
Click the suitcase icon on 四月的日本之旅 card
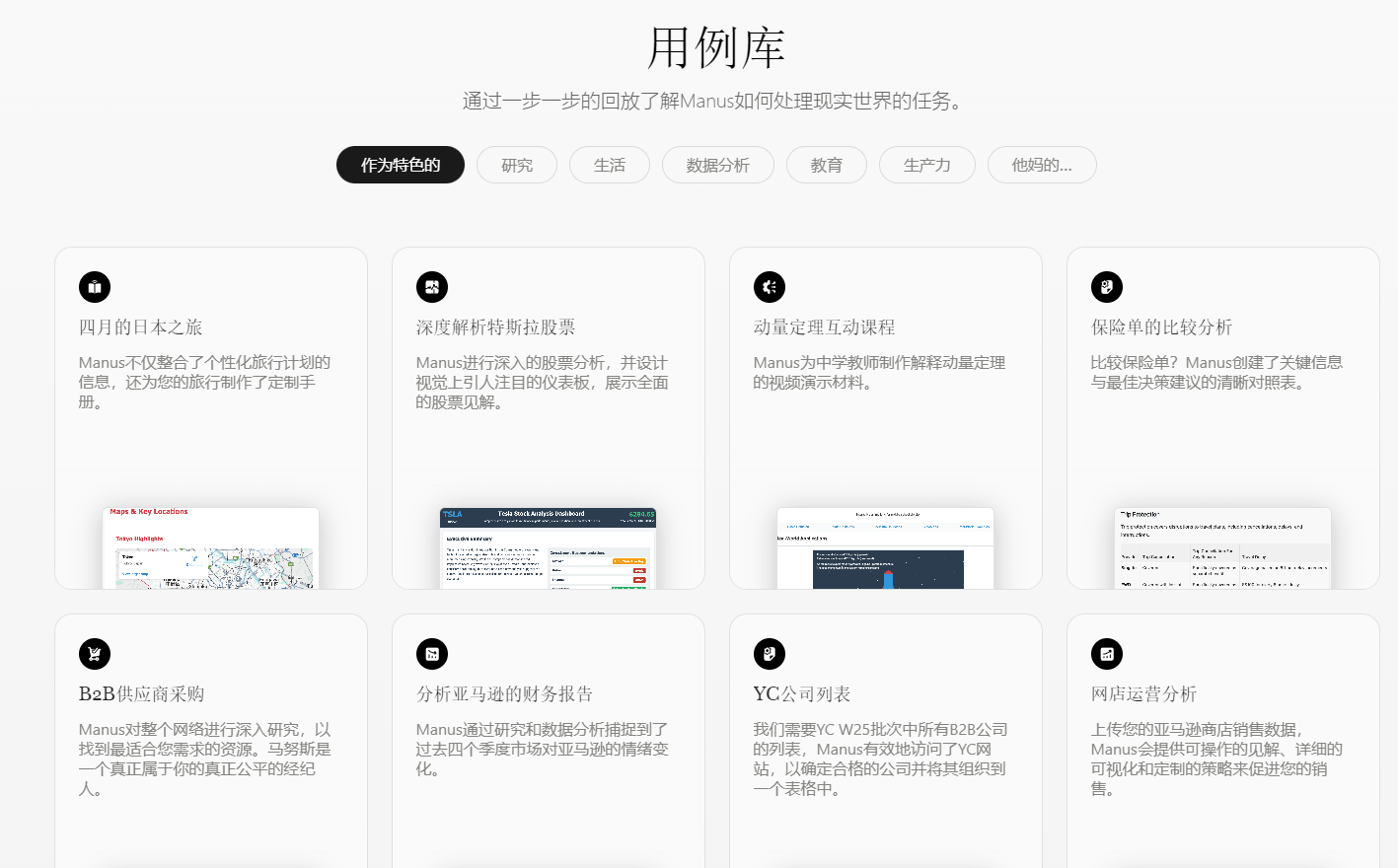pos(95,287)
